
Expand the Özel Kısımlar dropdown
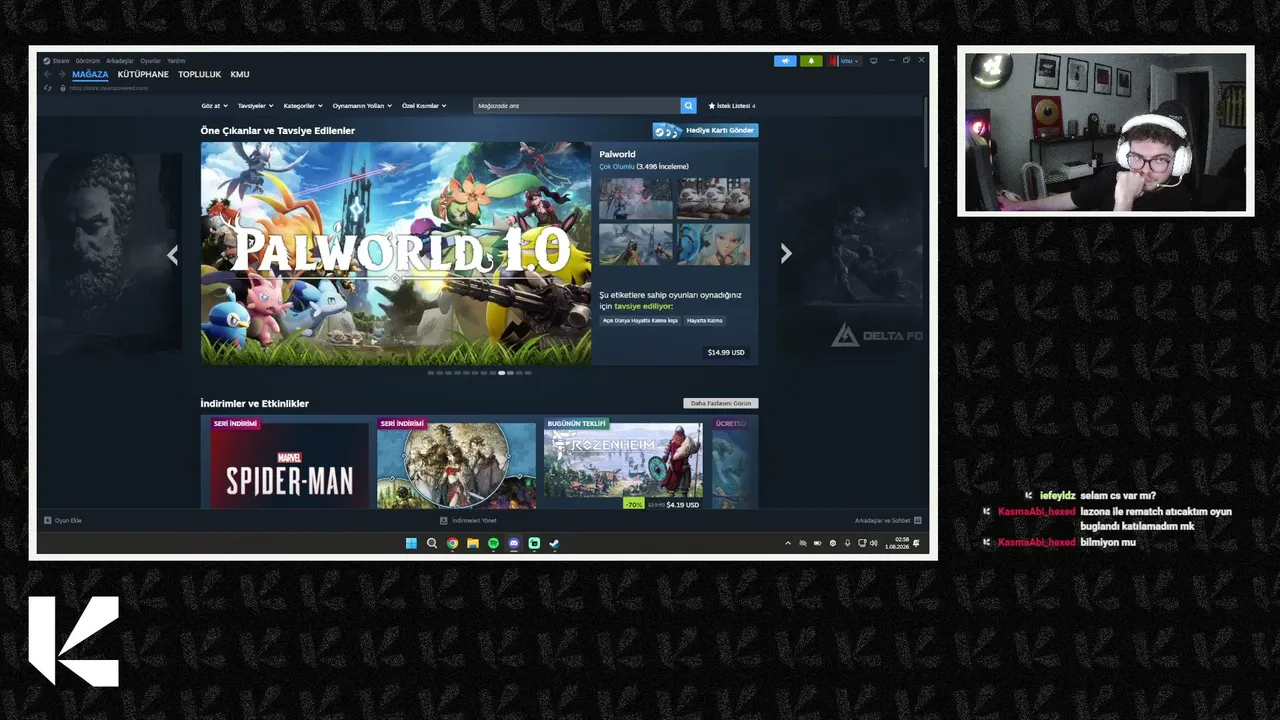[424, 105]
